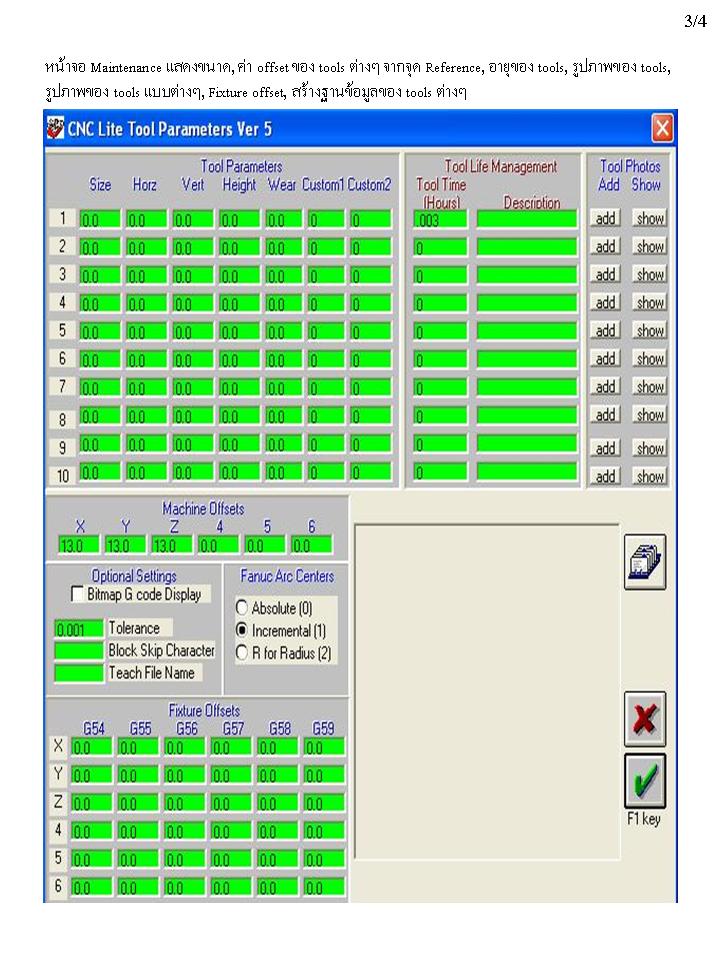Click Description field for tool 1

tap(527, 219)
